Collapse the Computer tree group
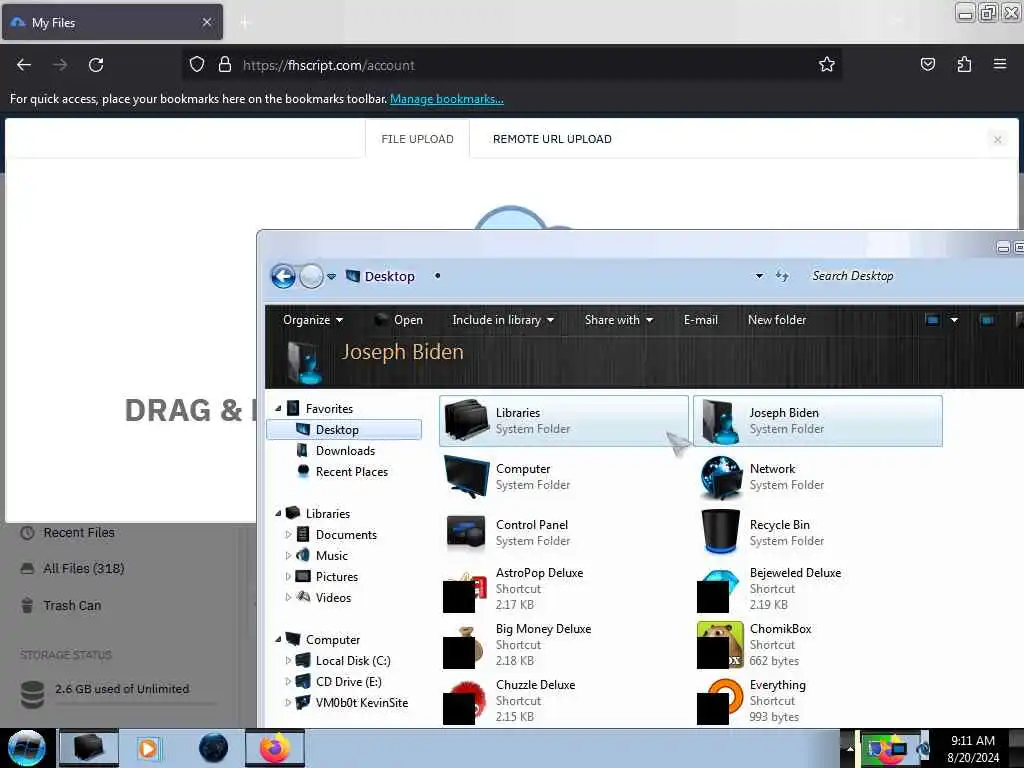 pyautogui.click(x=278, y=640)
